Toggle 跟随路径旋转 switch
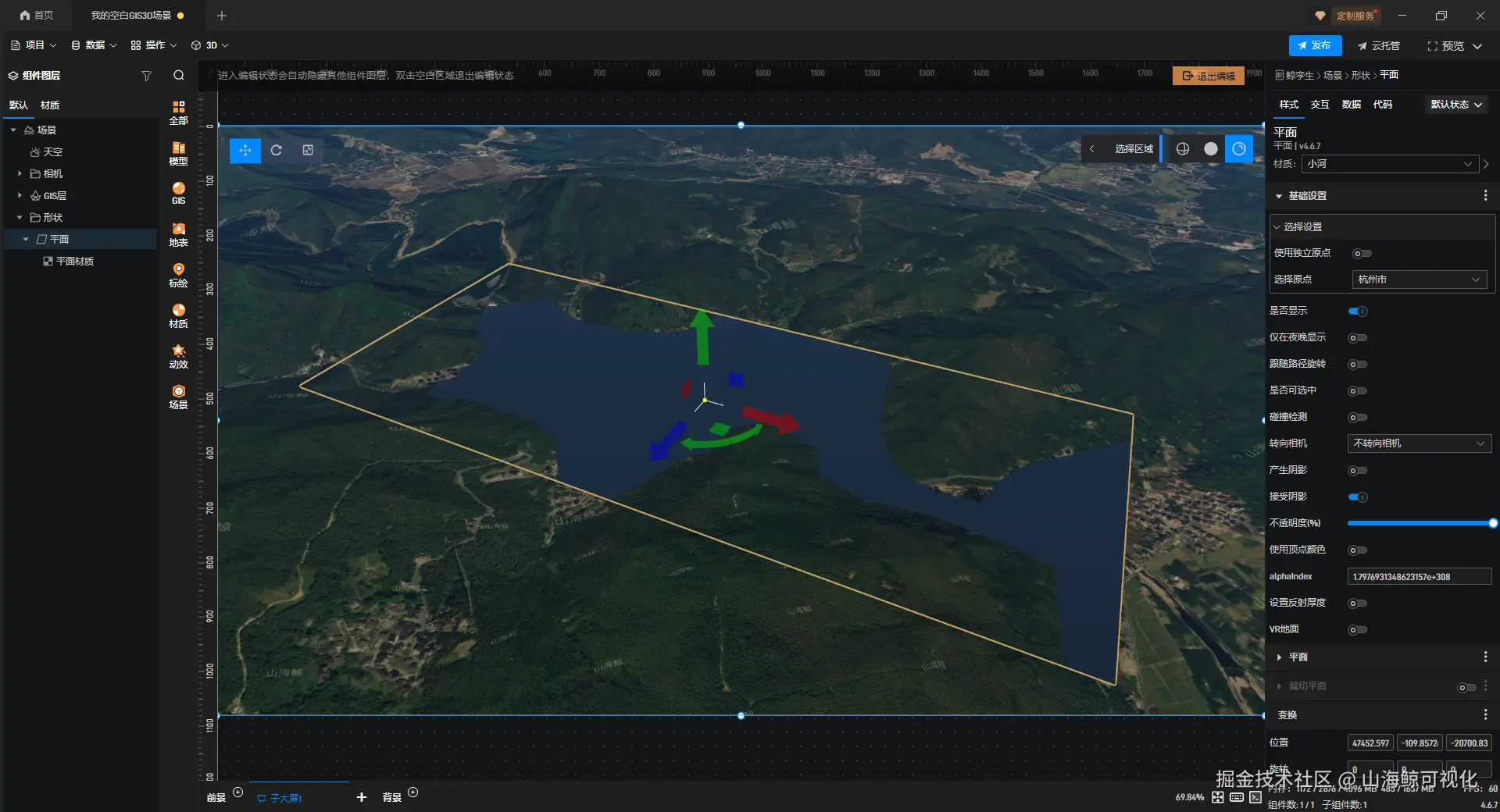 point(1358,364)
